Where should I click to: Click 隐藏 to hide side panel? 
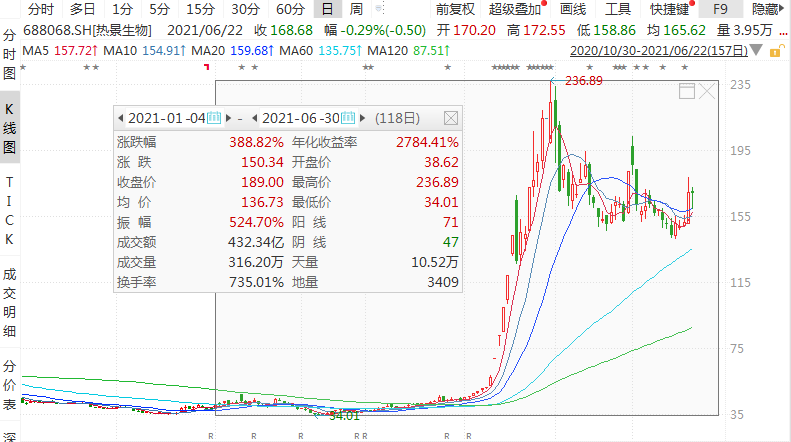[767, 9]
